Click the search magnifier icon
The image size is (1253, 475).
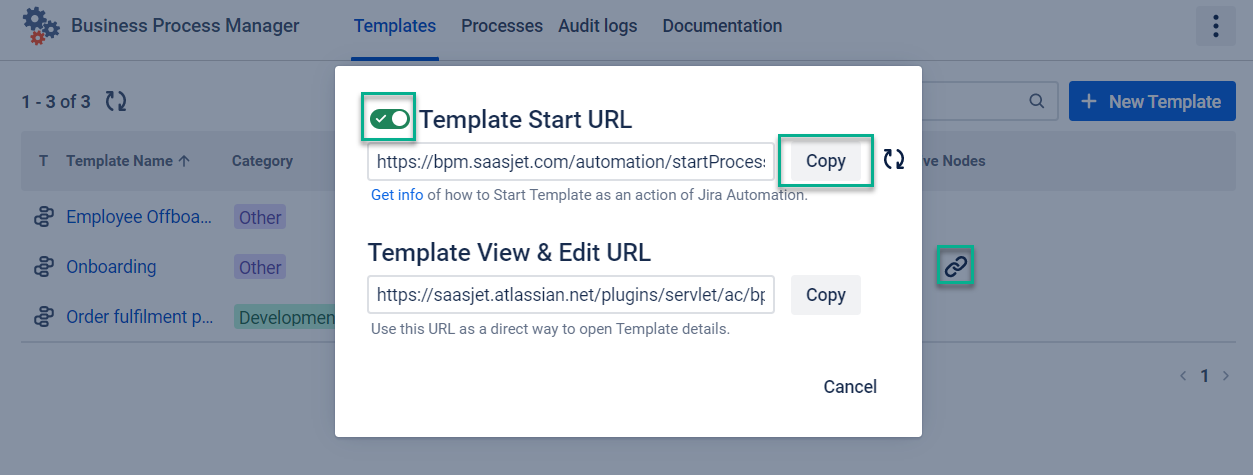pyautogui.click(x=1037, y=101)
